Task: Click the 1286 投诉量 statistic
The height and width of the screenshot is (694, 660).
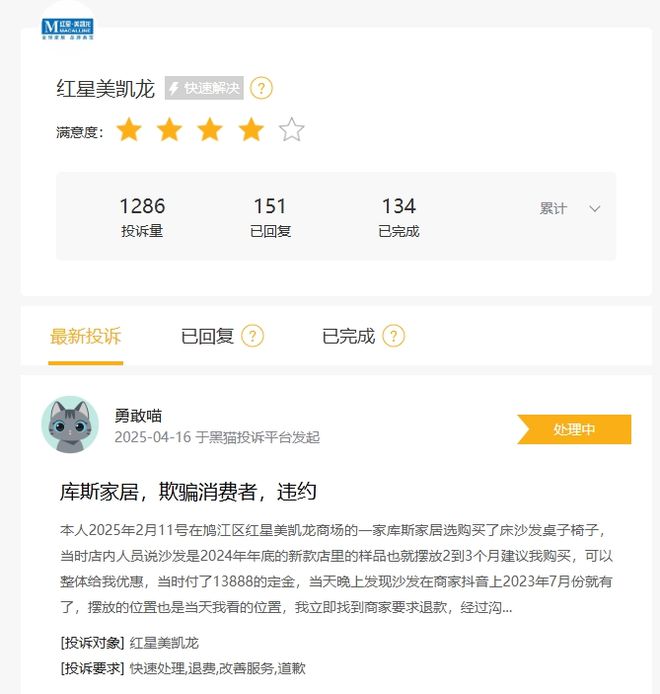Action: pos(142,217)
